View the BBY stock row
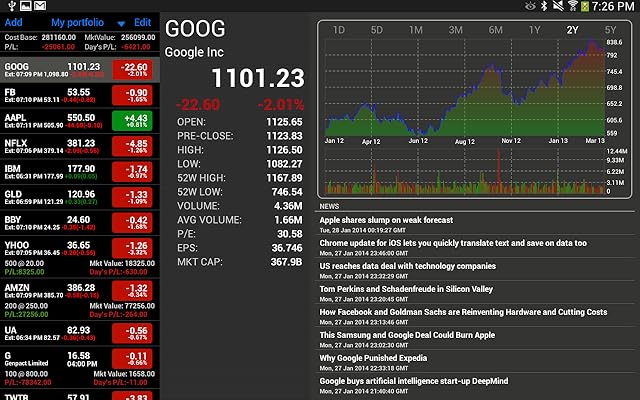 coord(80,223)
